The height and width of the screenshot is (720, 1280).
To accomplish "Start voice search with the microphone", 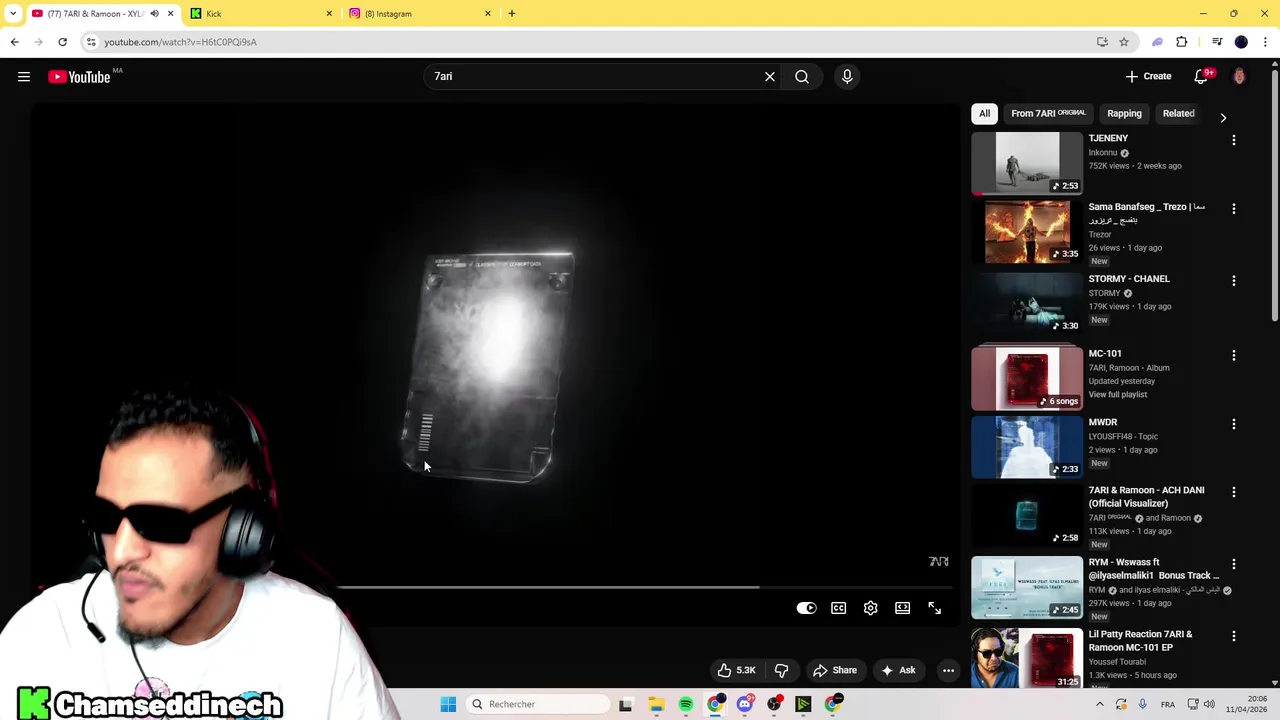I will click(x=847, y=77).
